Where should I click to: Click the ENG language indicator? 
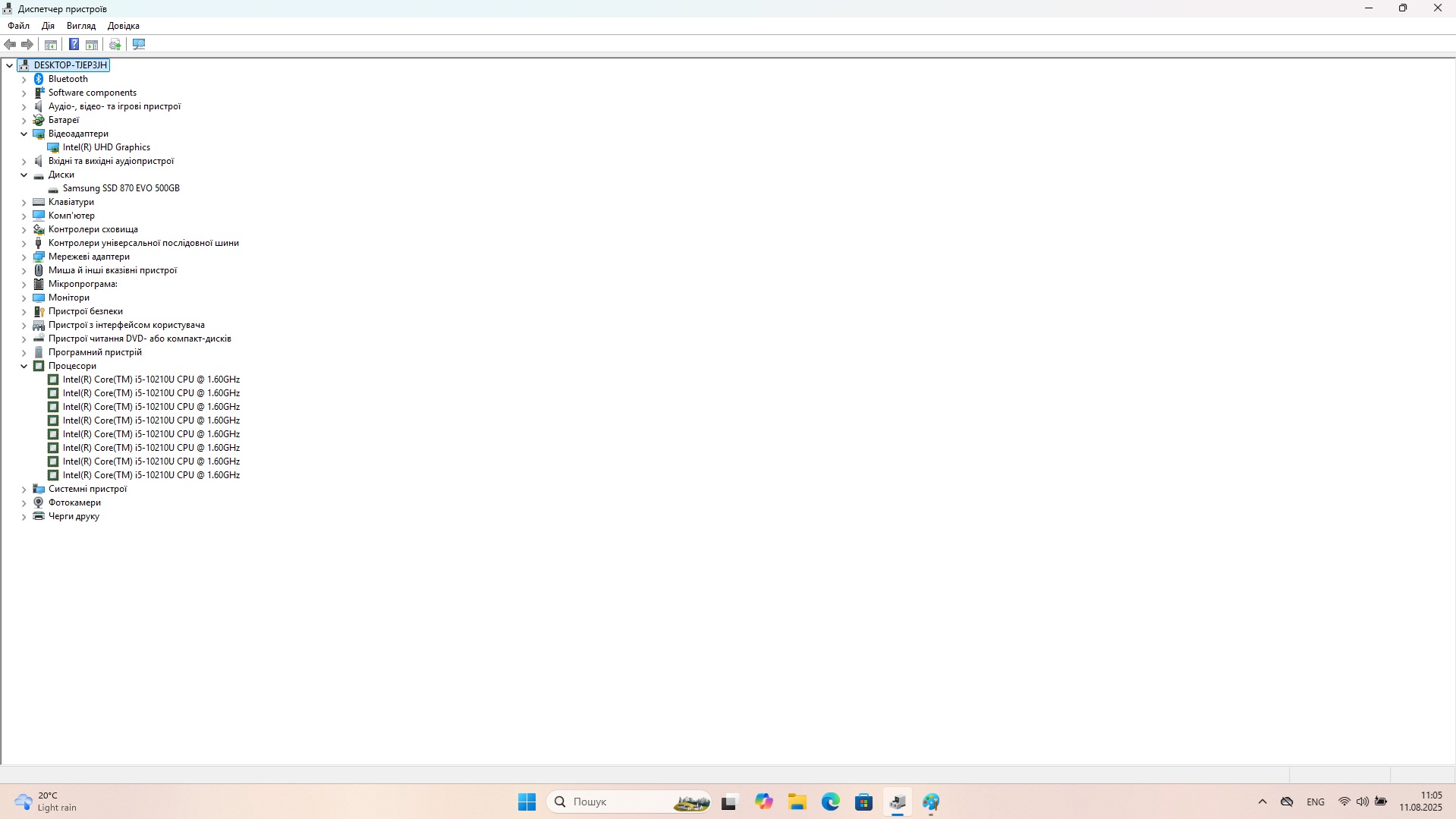[1316, 802]
